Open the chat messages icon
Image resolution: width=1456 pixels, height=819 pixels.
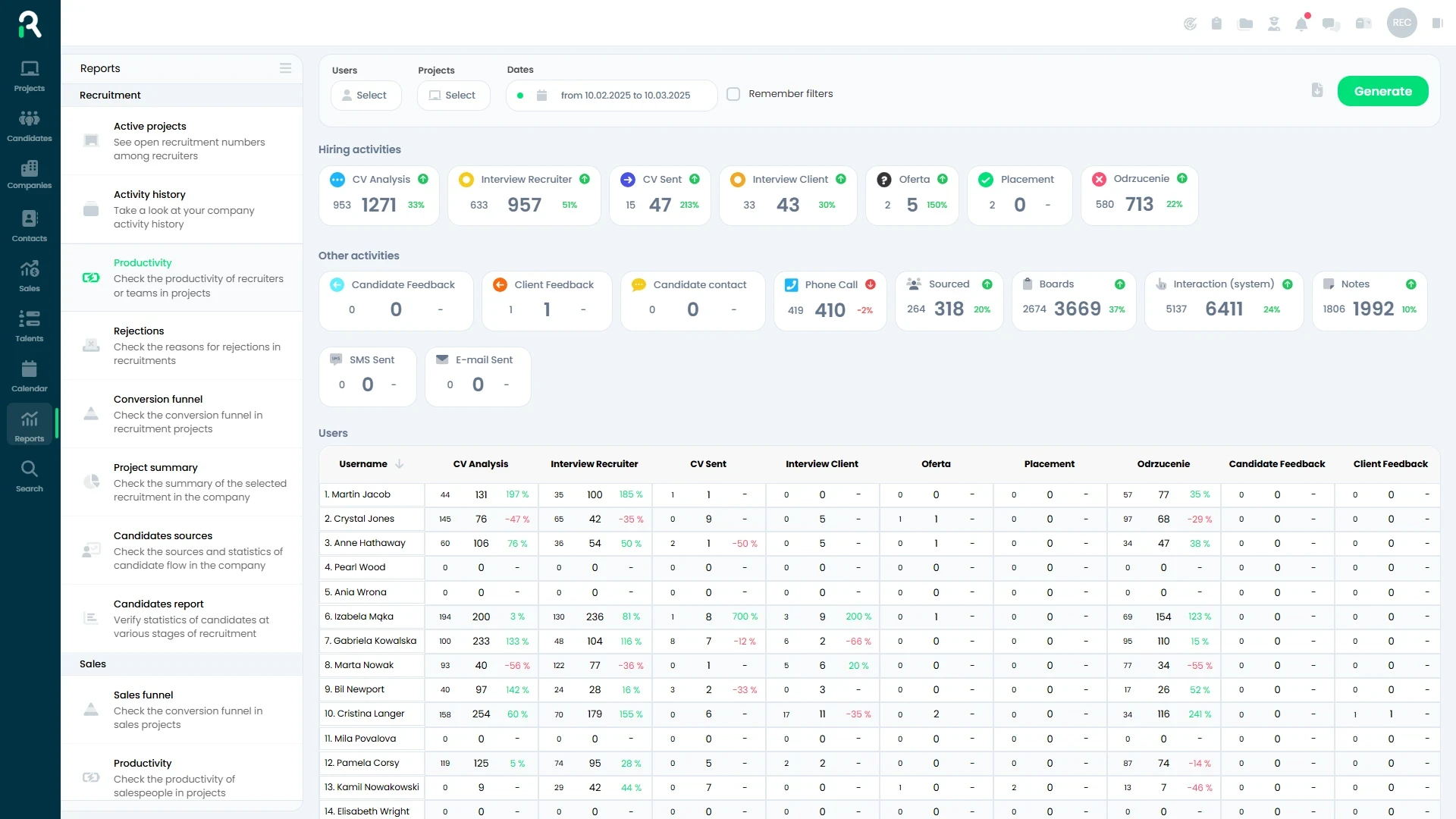(x=1331, y=24)
